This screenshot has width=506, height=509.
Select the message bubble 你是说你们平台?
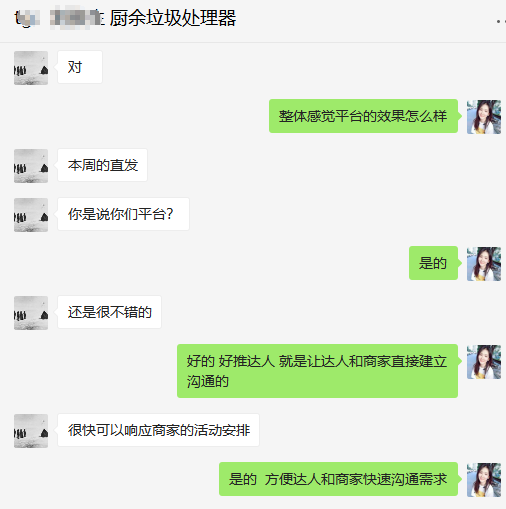[x=123, y=214]
